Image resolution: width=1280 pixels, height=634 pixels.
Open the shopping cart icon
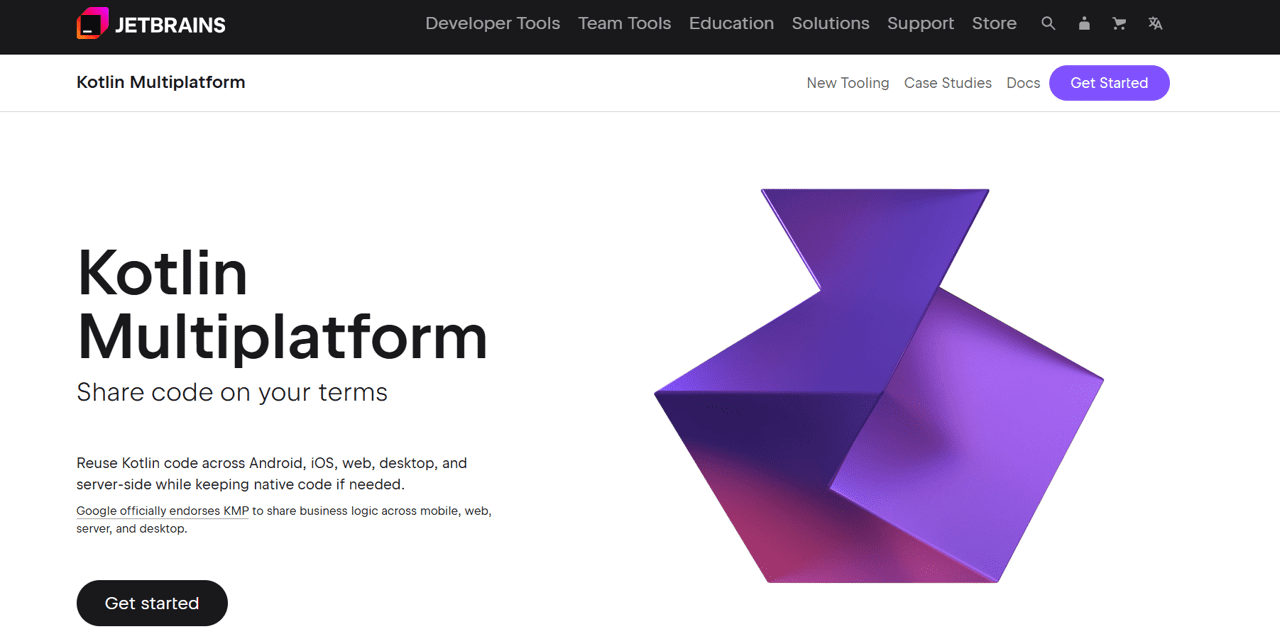(x=1119, y=23)
